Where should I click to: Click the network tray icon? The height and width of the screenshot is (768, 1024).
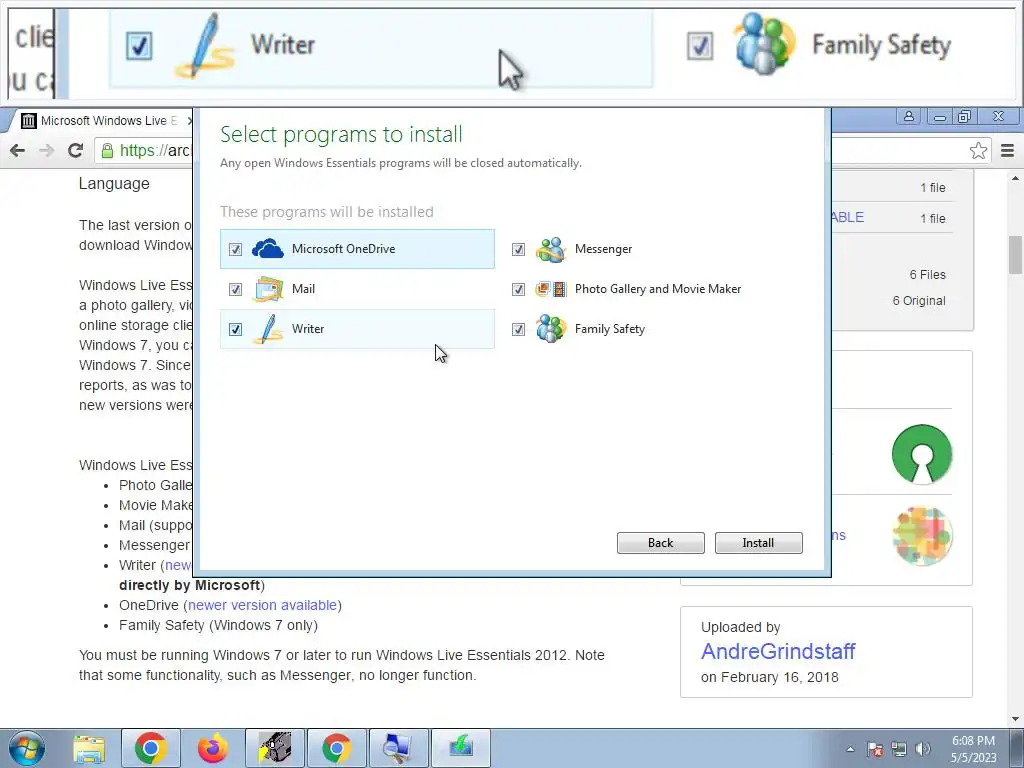coord(899,749)
